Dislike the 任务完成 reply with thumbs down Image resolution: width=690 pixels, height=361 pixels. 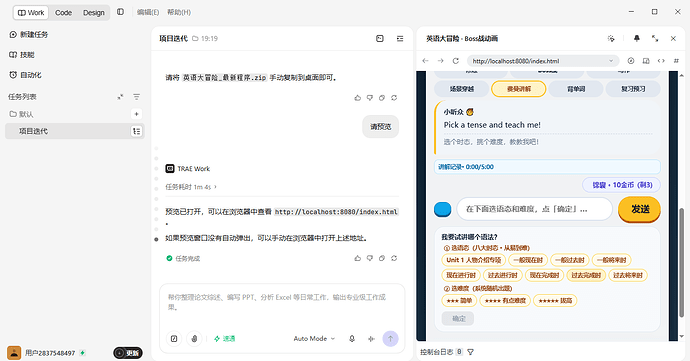click(x=370, y=258)
